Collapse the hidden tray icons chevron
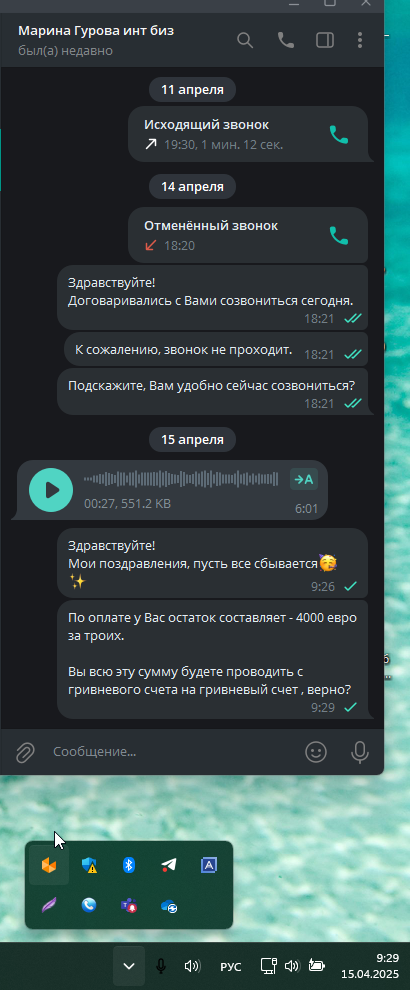Viewport: 410px width, 990px height. click(x=129, y=966)
